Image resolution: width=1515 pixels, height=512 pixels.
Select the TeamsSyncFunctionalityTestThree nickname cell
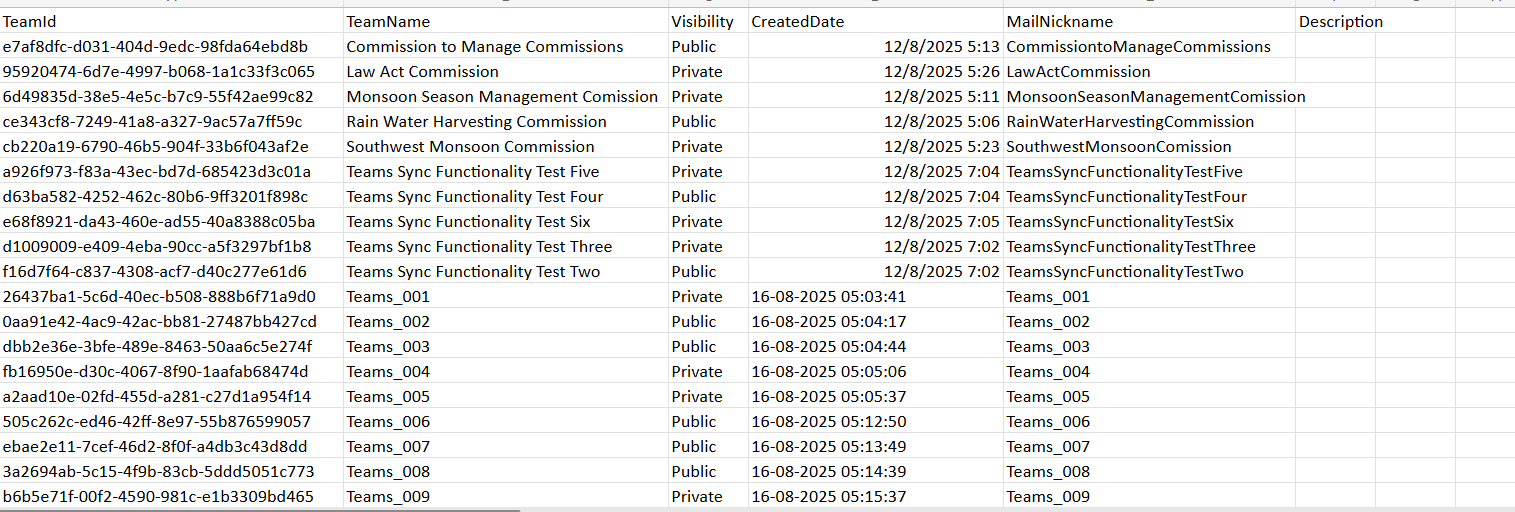1130,246
